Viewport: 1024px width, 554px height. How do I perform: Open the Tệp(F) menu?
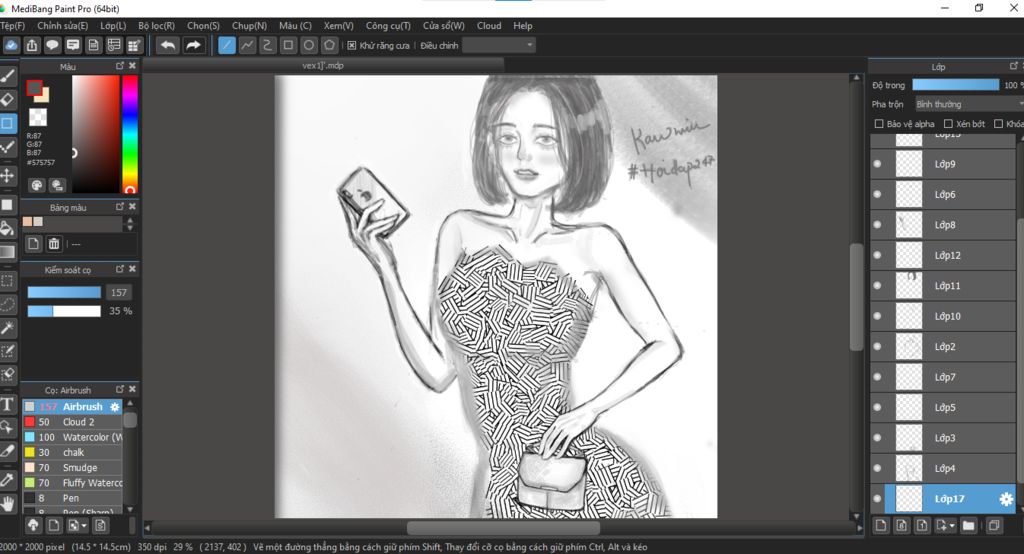click(x=12, y=25)
